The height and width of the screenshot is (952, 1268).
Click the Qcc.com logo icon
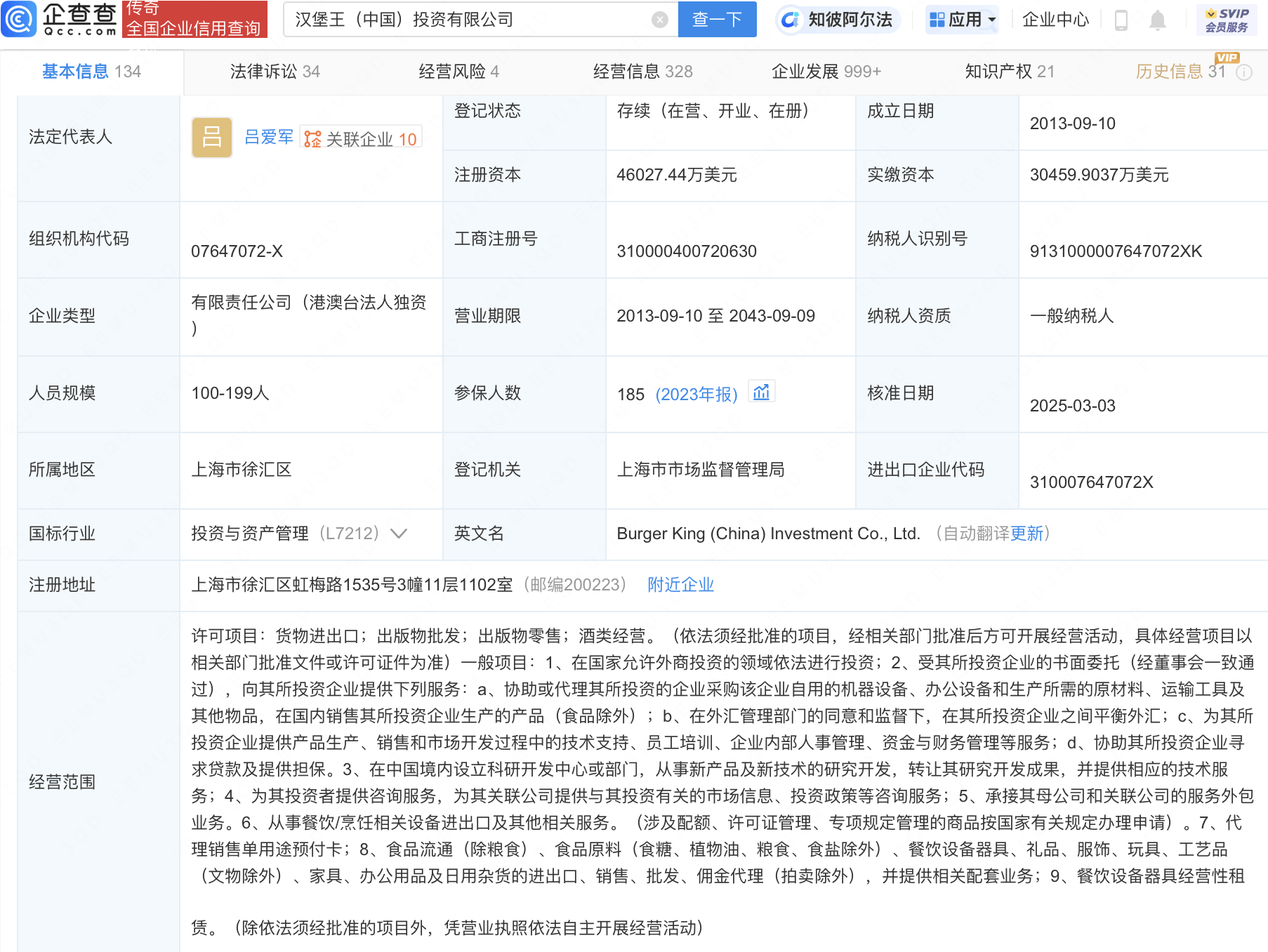tap(19, 19)
